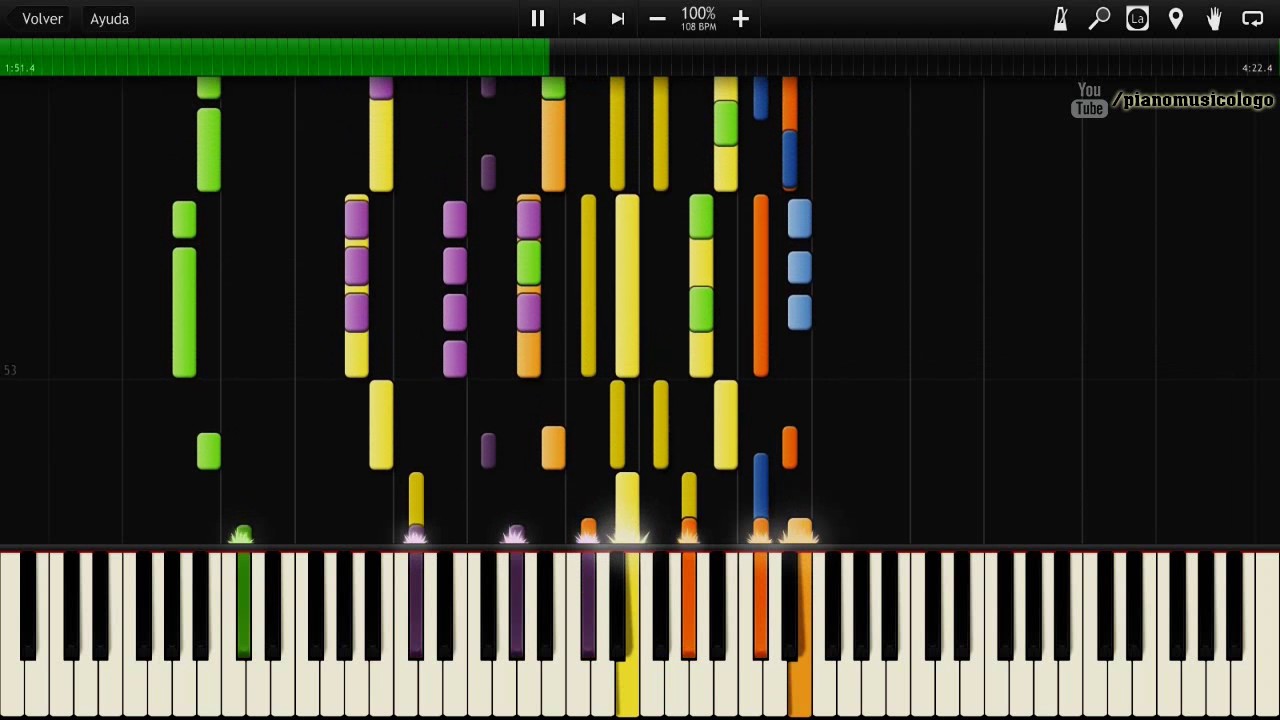Open the zoom magnifier tool

point(1099,18)
